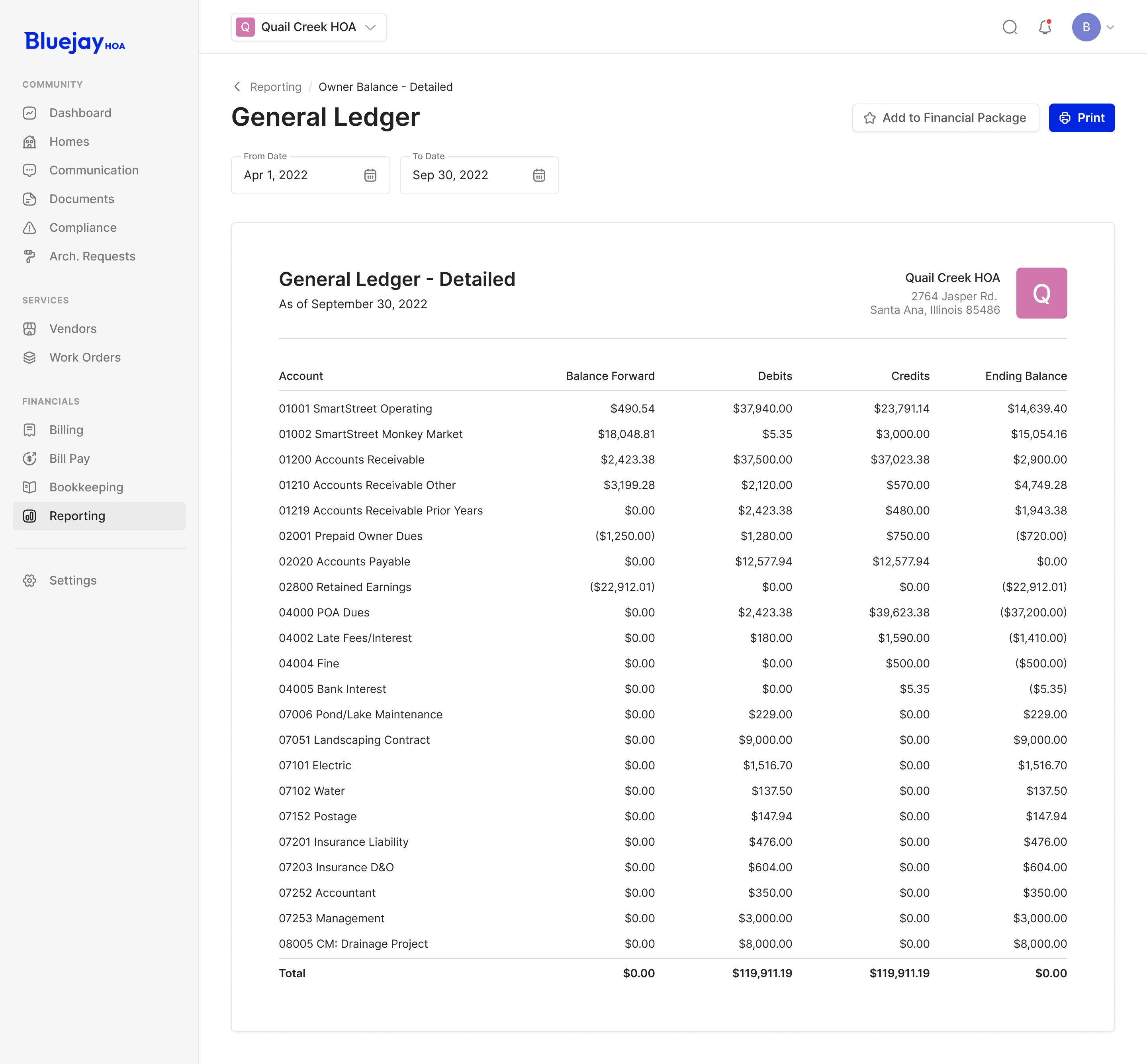Select row 07051 Landscaping Contract

pyautogui.click(x=673, y=740)
